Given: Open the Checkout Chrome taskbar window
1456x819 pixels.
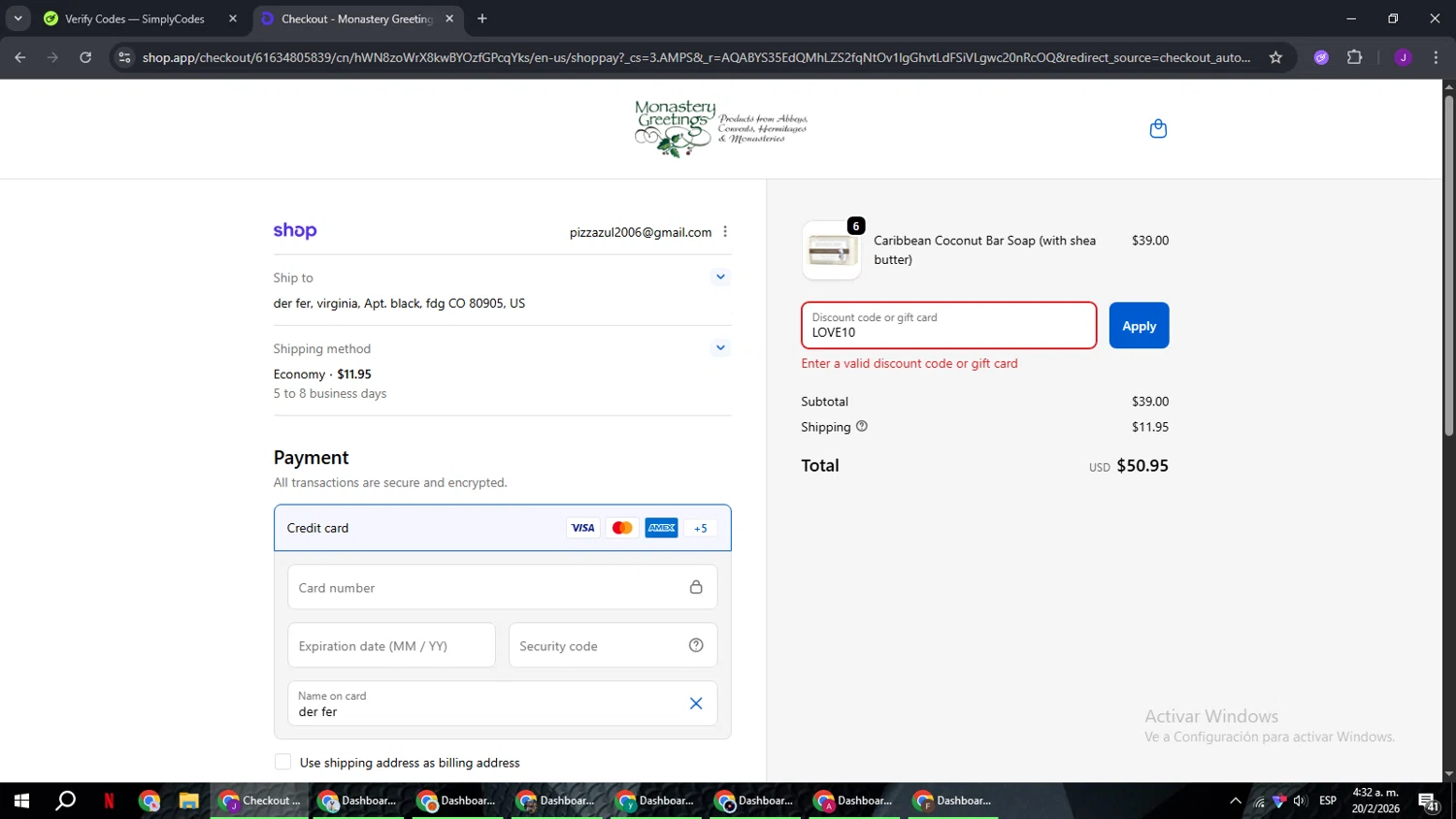Looking at the screenshot, I should click(x=260, y=801).
